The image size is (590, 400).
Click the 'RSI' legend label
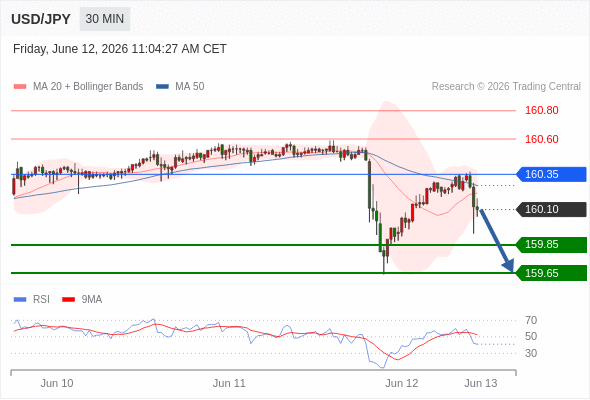pos(41,300)
